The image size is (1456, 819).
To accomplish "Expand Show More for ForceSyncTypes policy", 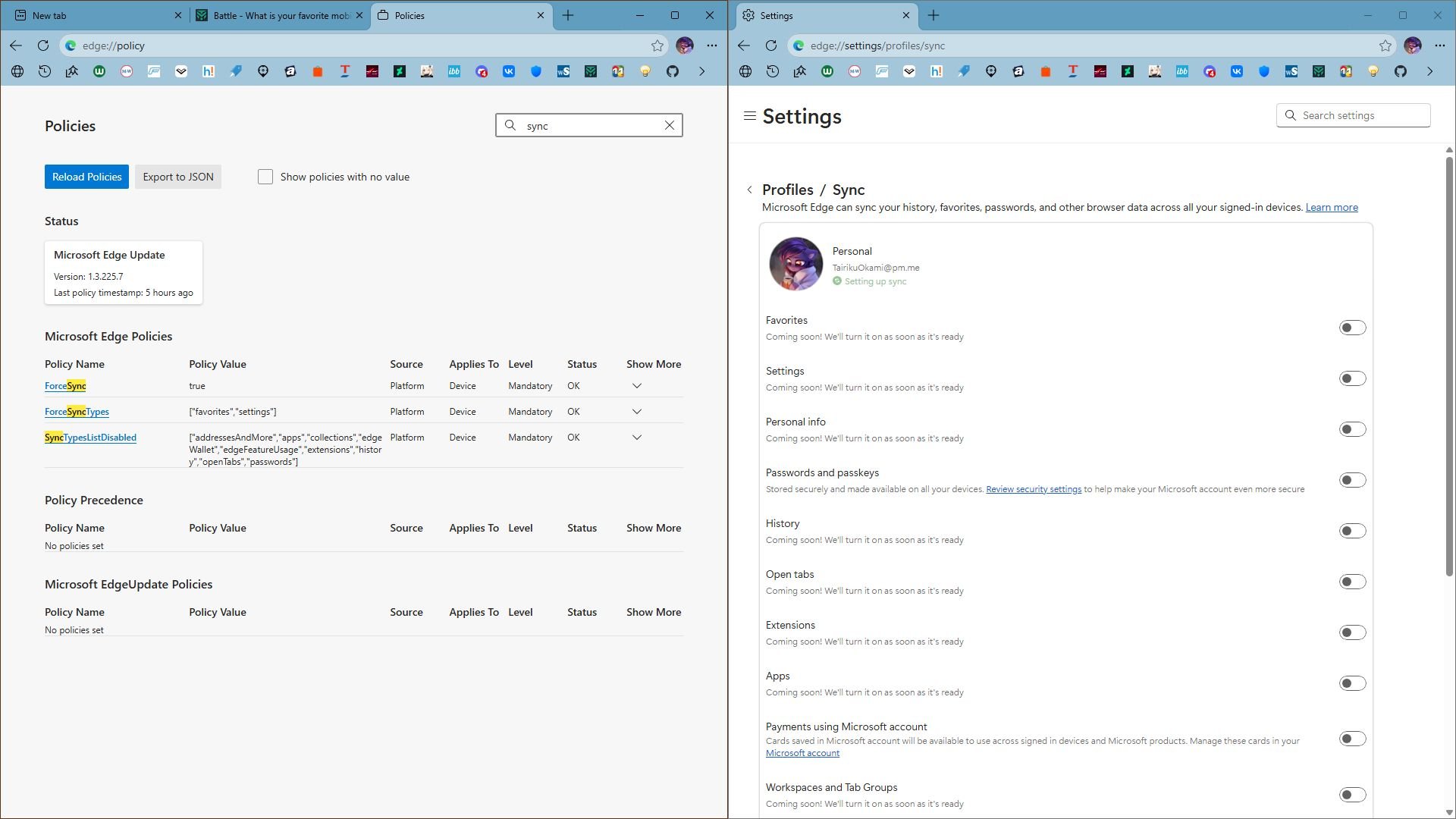I will tap(637, 412).
